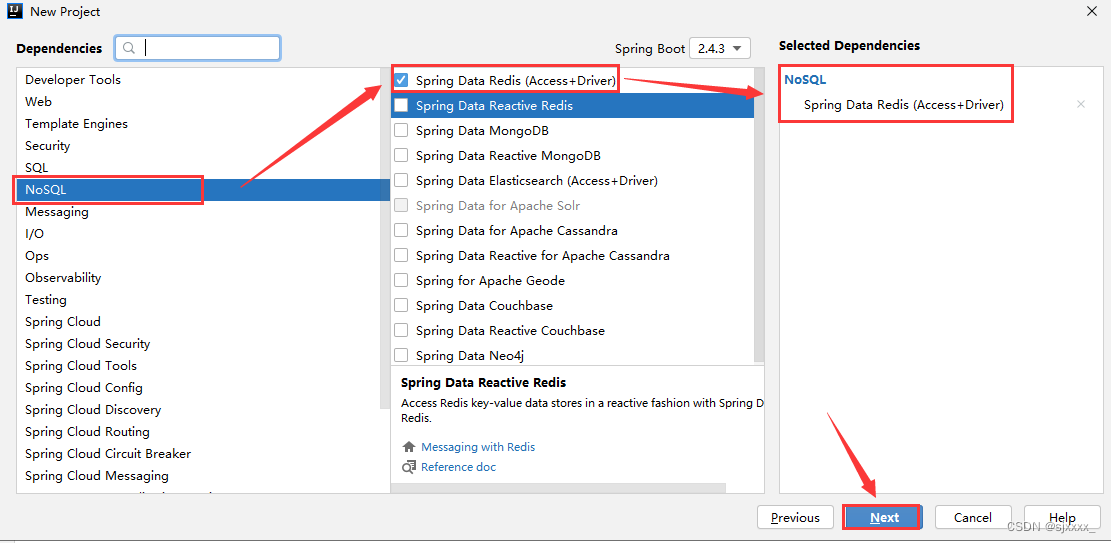Image resolution: width=1111 pixels, height=543 pixels.
Task: Remove Spring Data Redis with the X icon
Action: [x=1081, y=104]
